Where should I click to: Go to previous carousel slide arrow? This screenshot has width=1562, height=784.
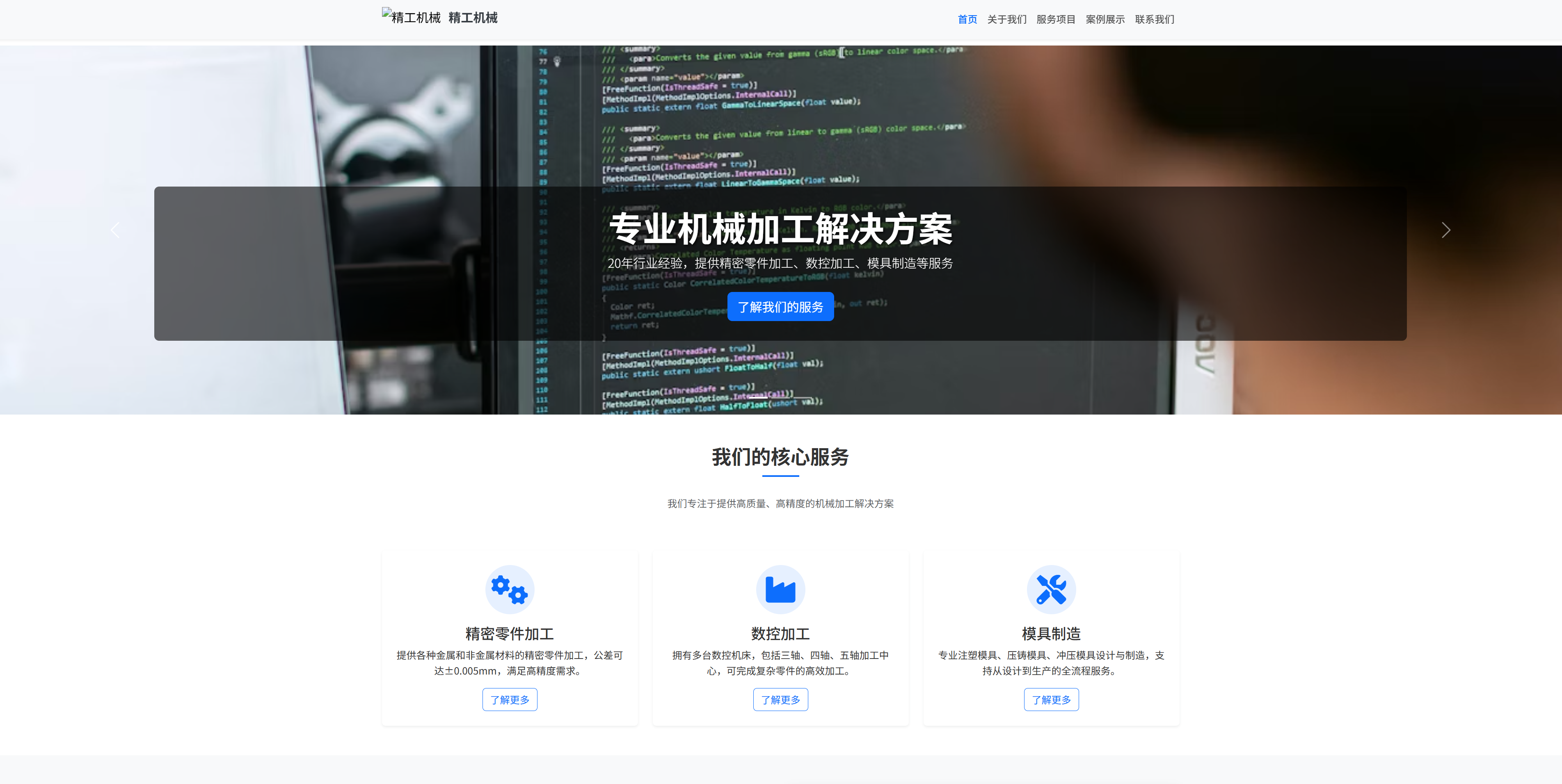(115, 230)
